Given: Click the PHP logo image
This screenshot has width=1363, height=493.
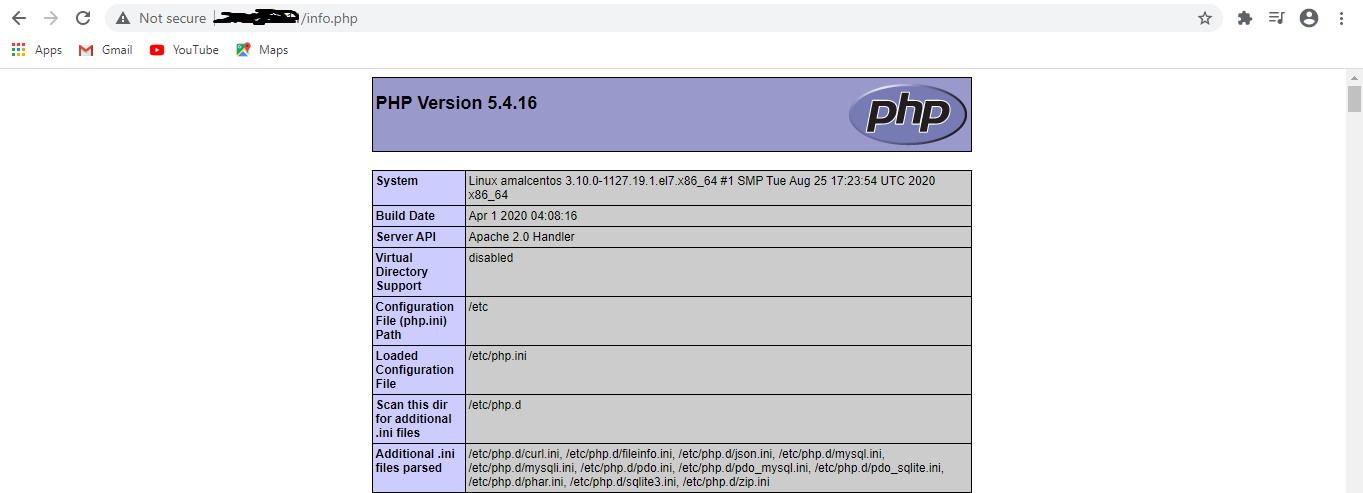Looking at the screenshot, I should [x=908, y=114].
